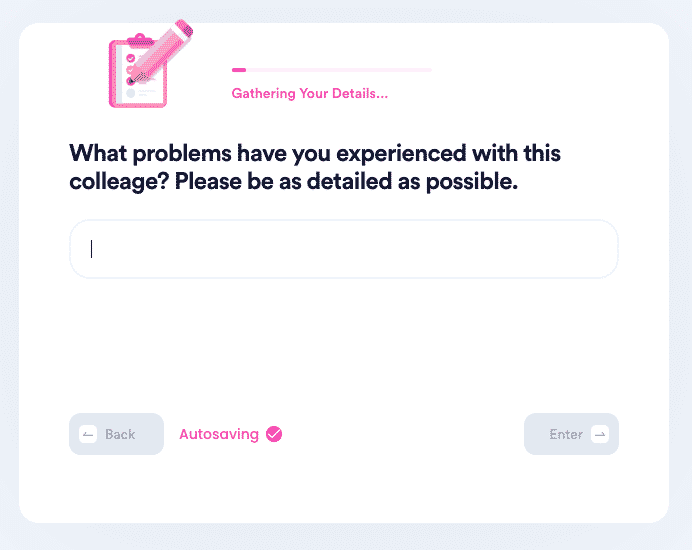Click the pink pencil graphic

[x=162, y=51]
